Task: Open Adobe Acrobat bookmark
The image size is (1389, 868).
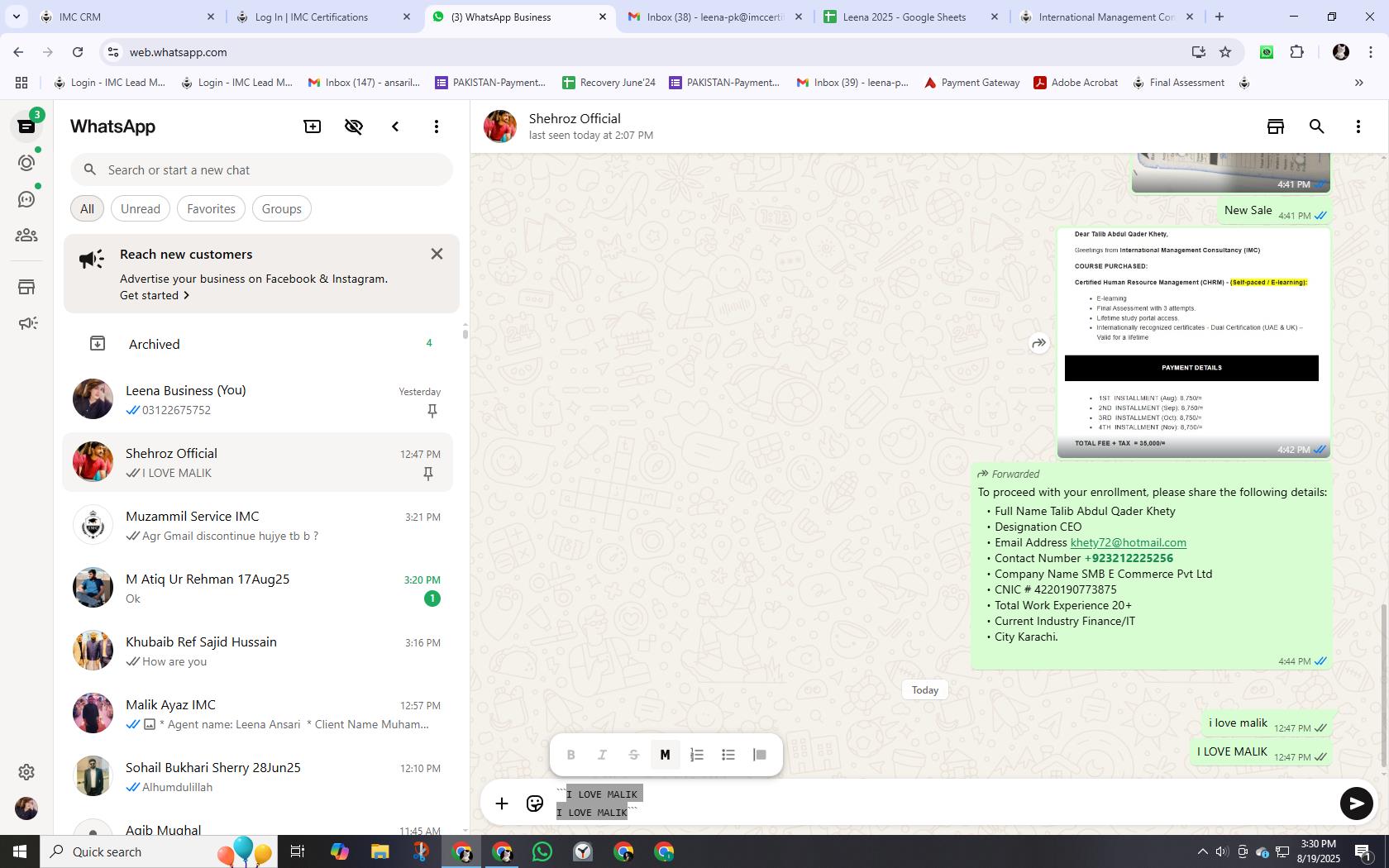Action: point(1076,83)
